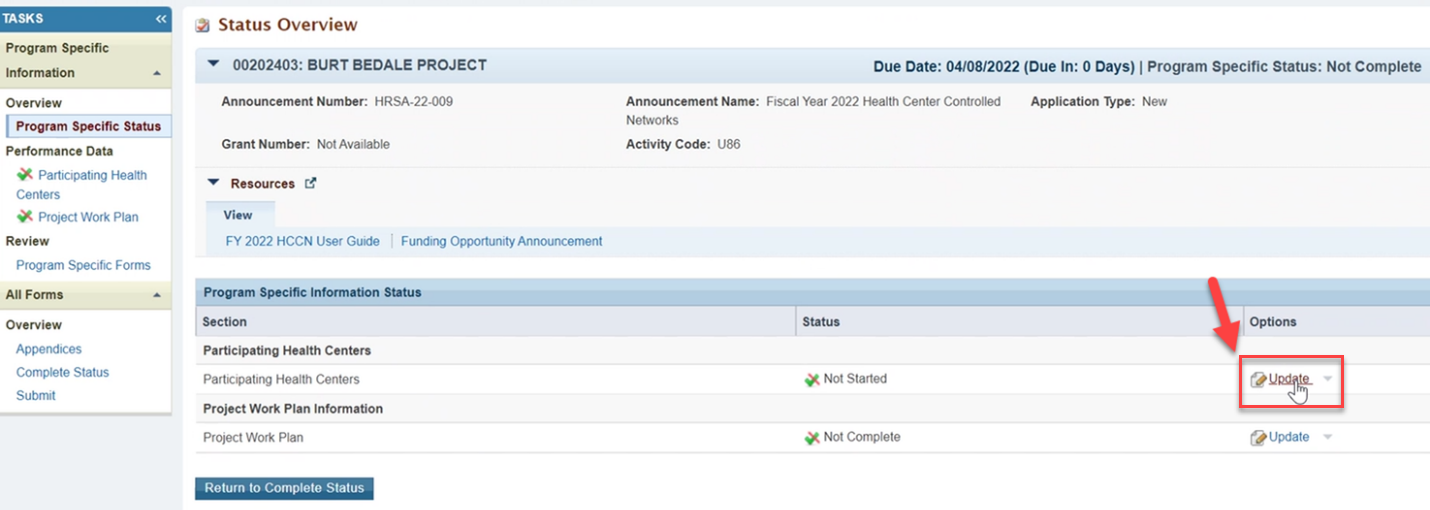The height and width of the screenshot is (510, 1430).
Task: Click the Performance Data heading in sidebar
Action: [x=59, y=151]
